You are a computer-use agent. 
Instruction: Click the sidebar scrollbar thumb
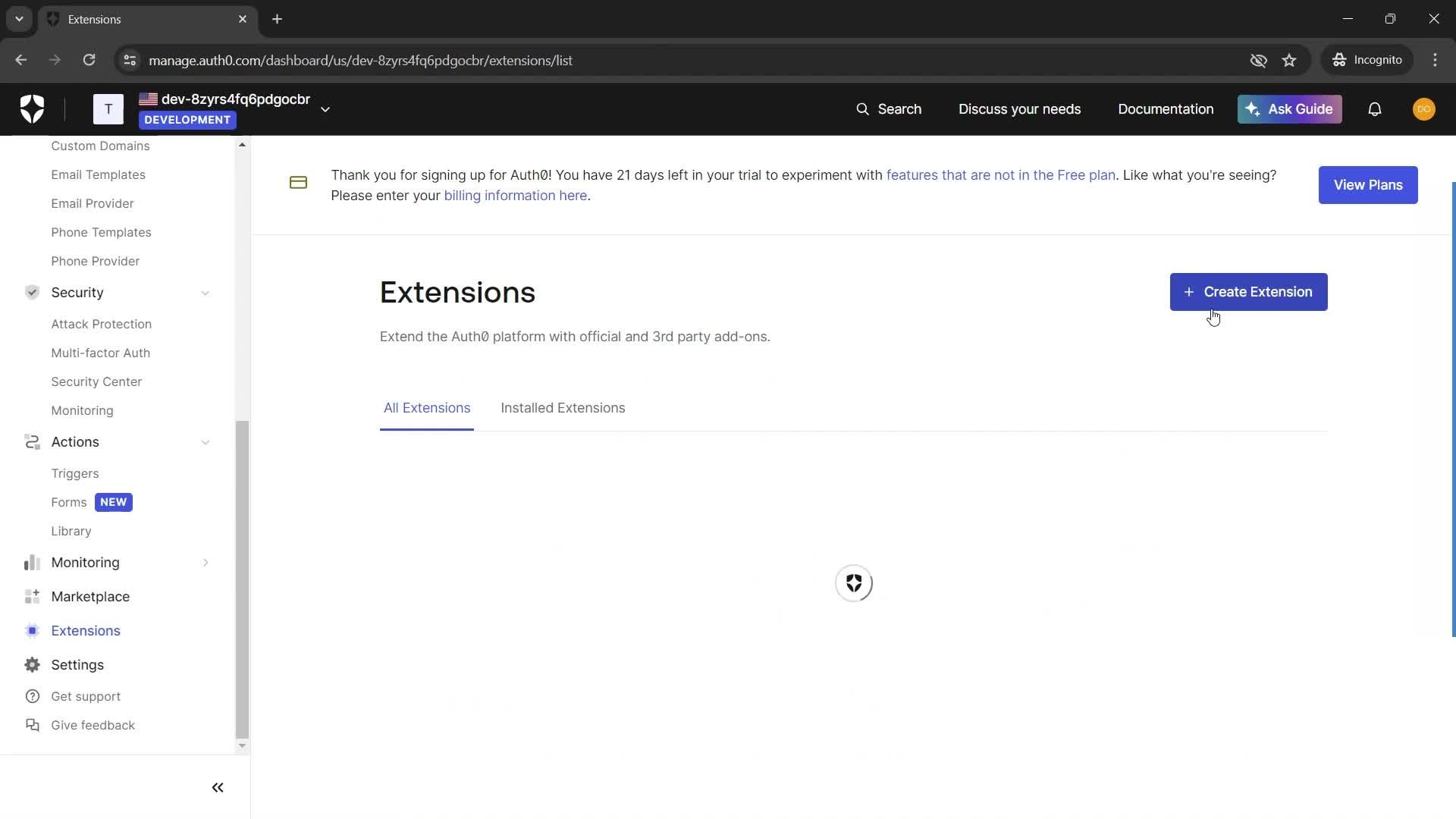click(242, 580)
